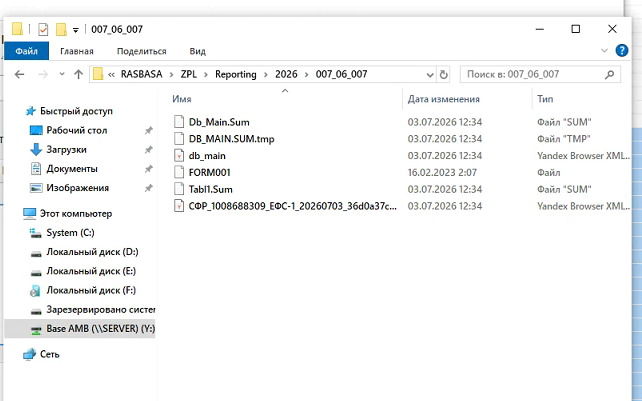Go up one folder level

tap(78, 74)
